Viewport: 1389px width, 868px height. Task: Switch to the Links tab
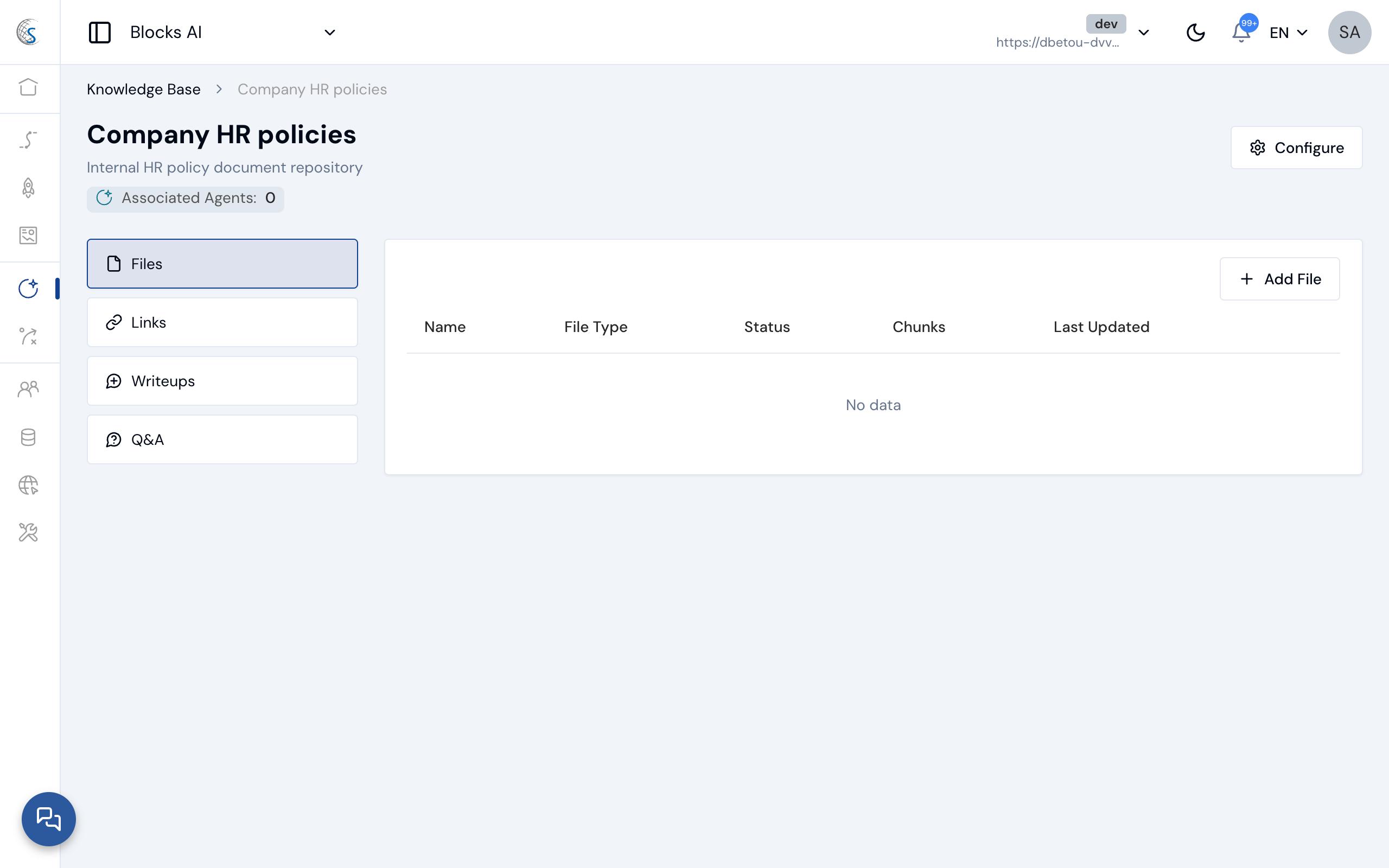[221, 322]
